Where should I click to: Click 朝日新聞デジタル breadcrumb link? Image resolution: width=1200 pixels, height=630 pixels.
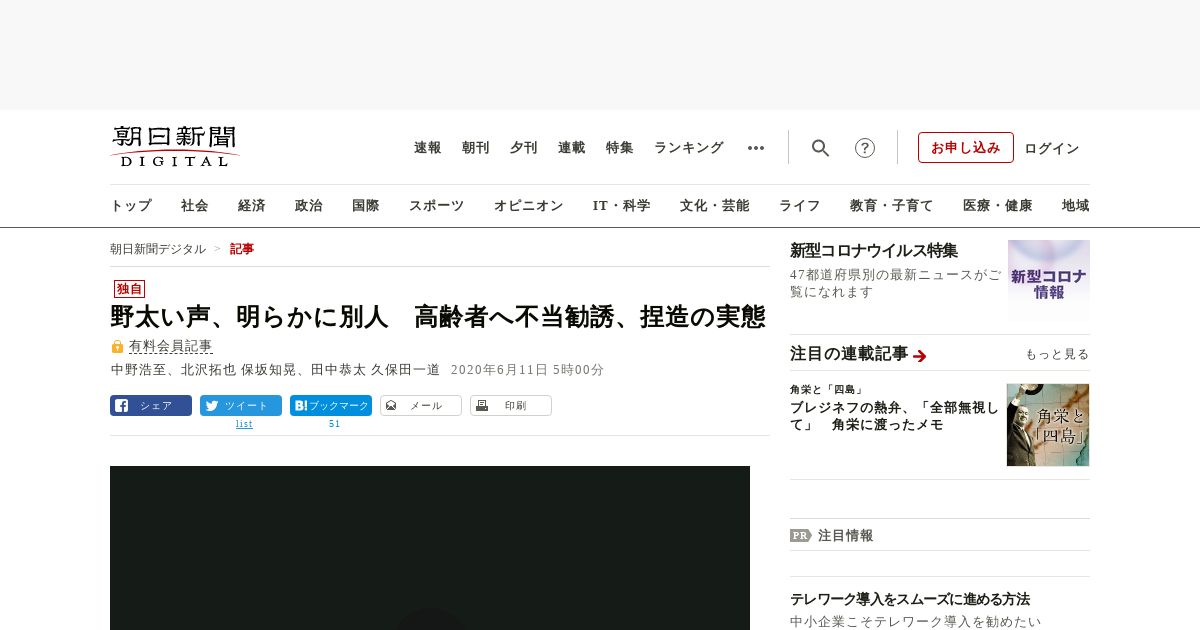pos(158,249)
